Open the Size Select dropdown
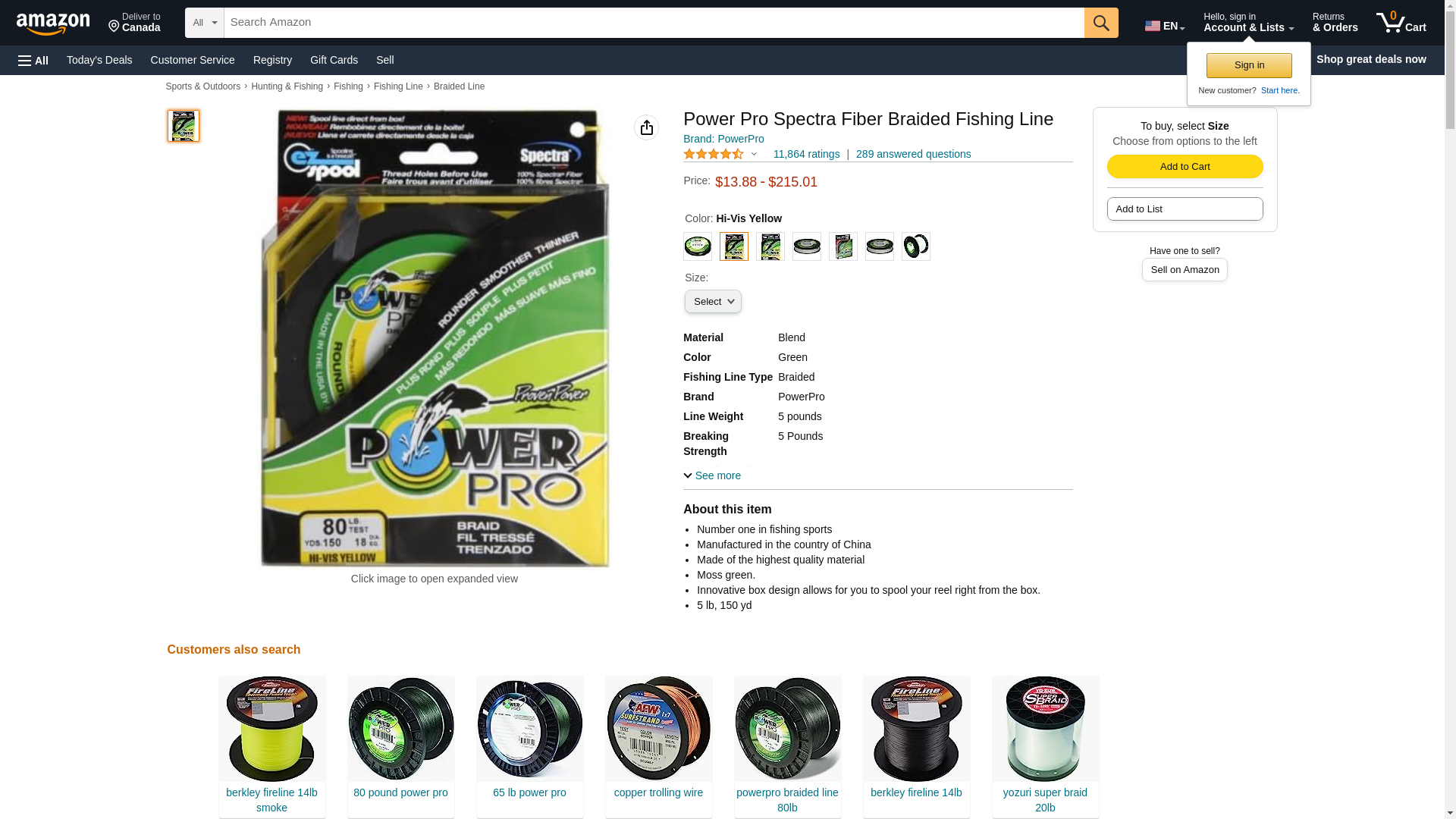 click(713, 302)
